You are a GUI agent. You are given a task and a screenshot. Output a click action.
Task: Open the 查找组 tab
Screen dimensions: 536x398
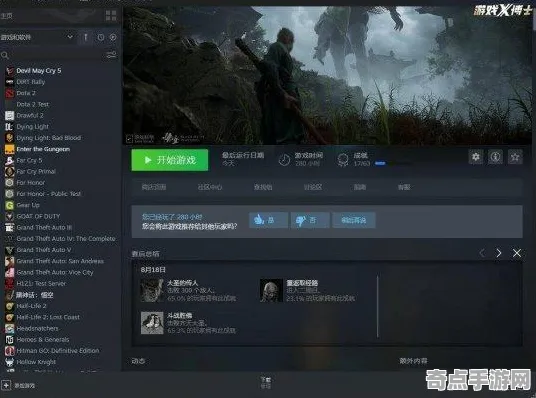[x=263, y=187]
